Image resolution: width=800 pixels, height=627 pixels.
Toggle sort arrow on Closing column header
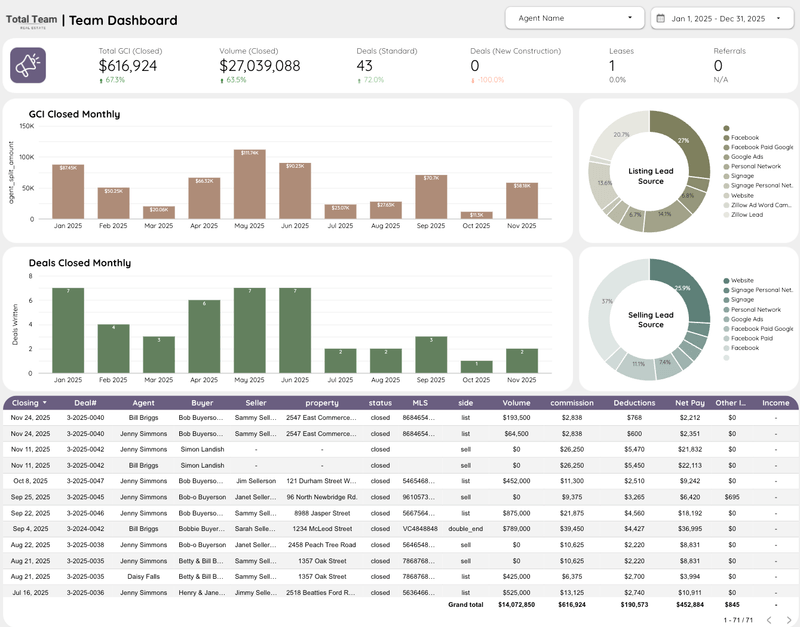[44, 402]
